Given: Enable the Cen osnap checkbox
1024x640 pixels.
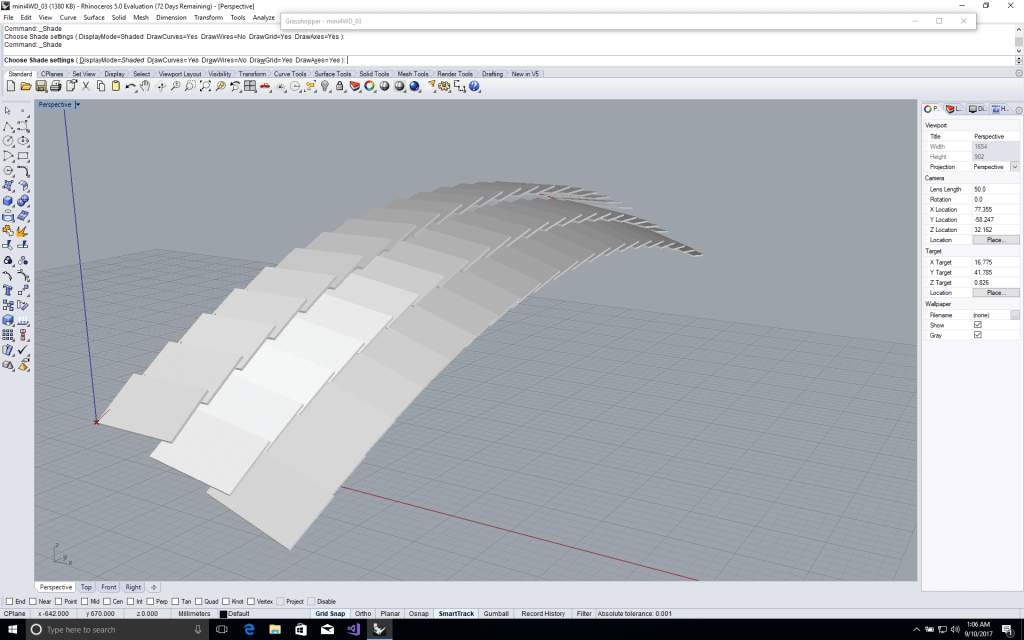Looking at the screenshot, I should coord(106,601).
